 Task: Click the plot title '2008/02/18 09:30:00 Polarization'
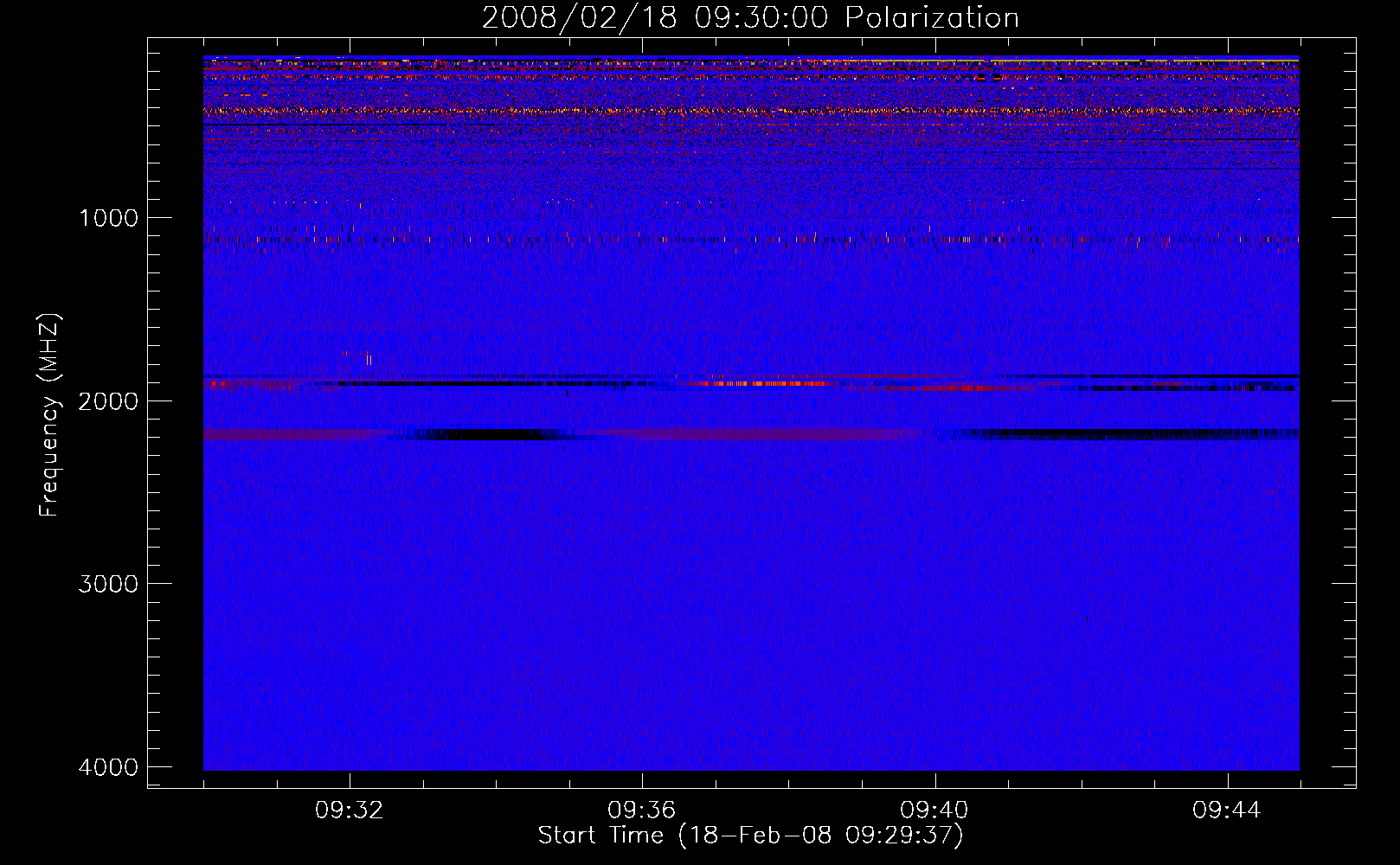pyautogui.click(x=750, y=17)
